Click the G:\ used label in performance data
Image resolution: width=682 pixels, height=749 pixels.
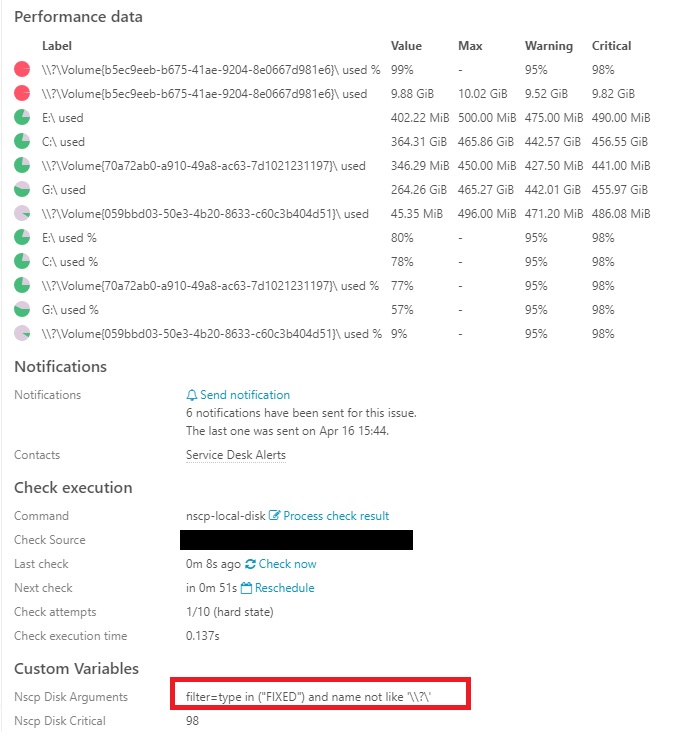point(64,190)
